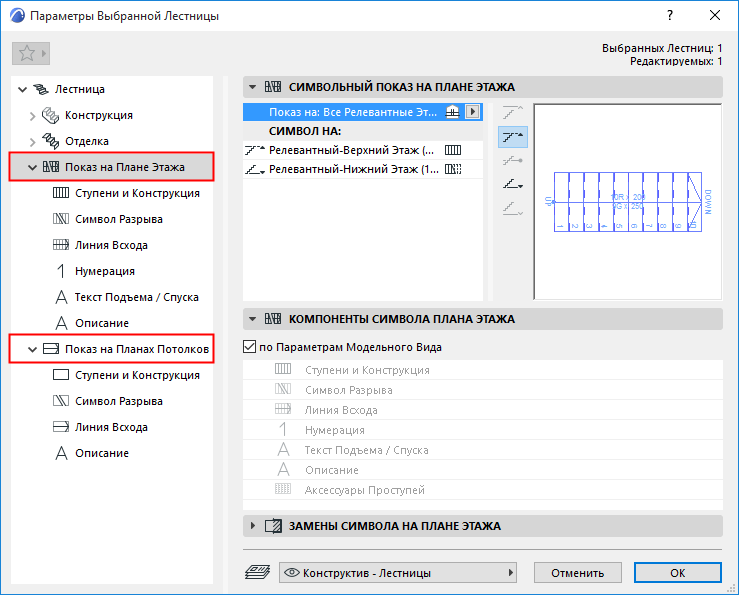Screen dimensions: 739x595
Task: Click the Замены символа panel icon
Action: [x=273, y=526]
